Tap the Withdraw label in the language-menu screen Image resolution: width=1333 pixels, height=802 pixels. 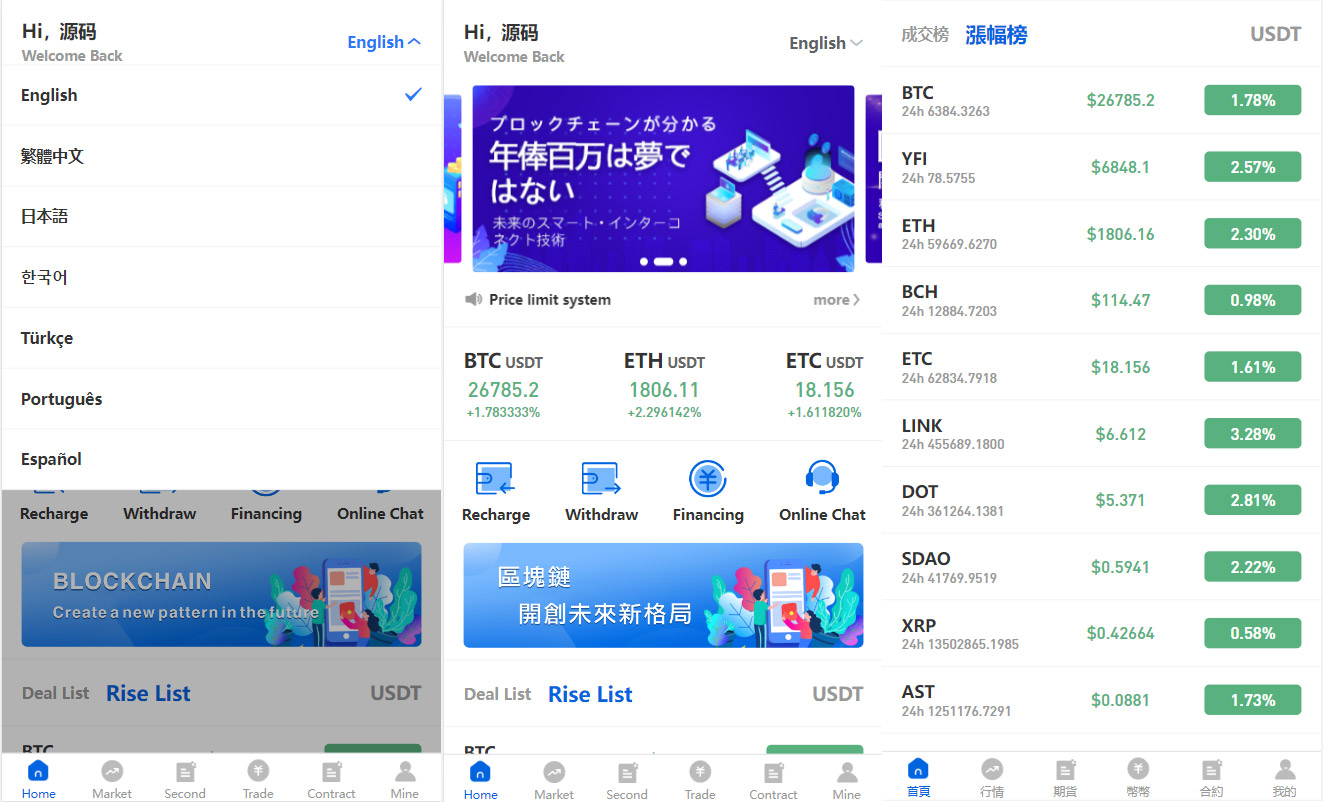click(160, 514)
